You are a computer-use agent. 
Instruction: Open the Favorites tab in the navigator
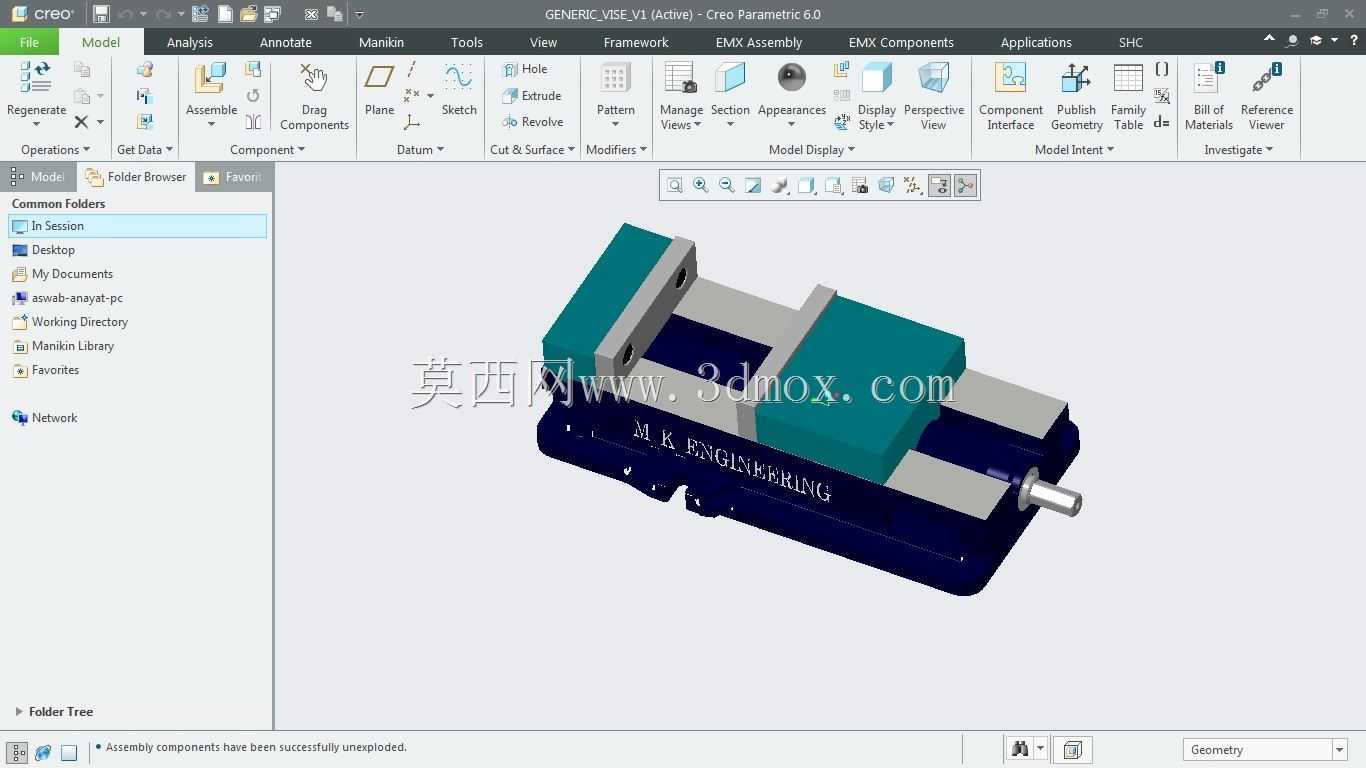[x=234, y=177]
